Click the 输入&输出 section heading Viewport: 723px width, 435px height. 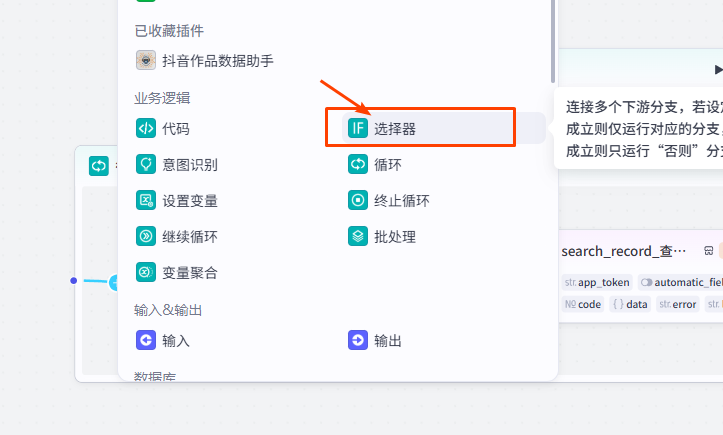[168, 310]
